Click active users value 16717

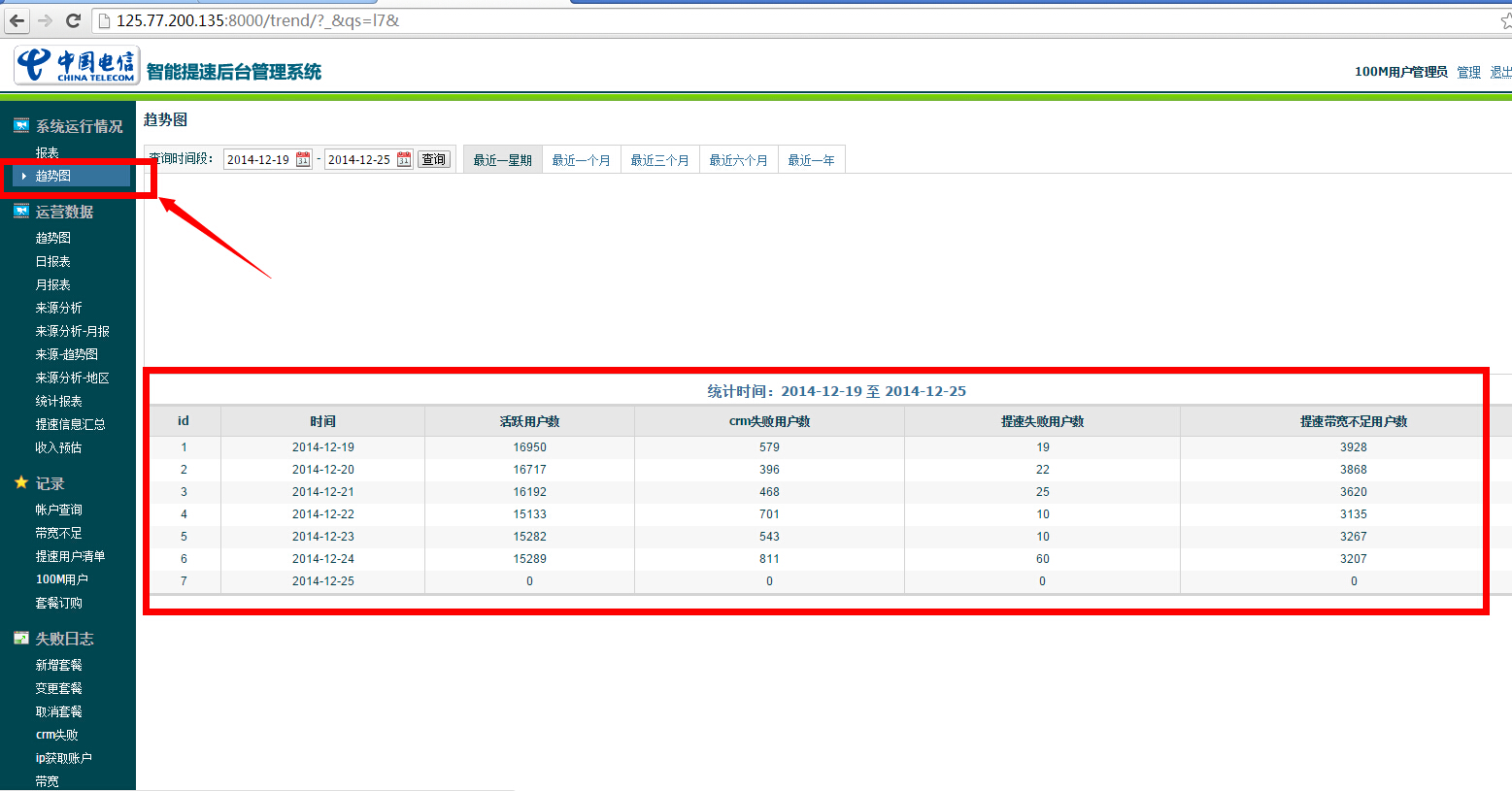(x=529, y=470)
